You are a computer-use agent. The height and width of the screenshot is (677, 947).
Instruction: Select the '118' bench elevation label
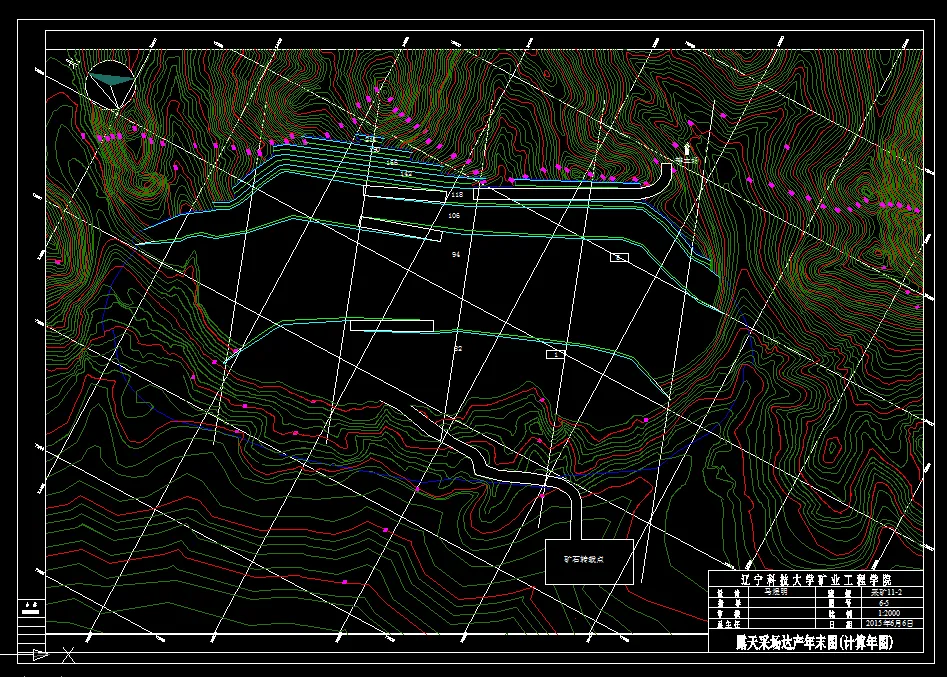(457, 194)
